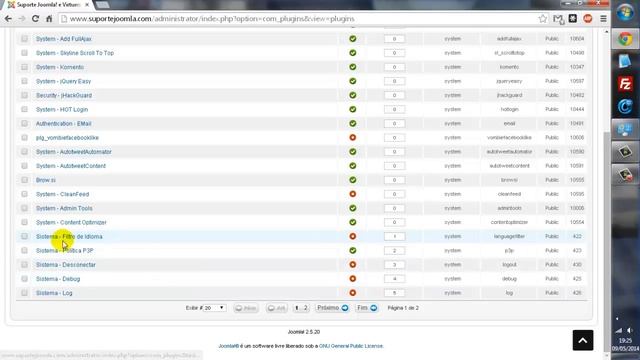Toggle status icon for Security - jHackGuard

click(x=353, y=95)
